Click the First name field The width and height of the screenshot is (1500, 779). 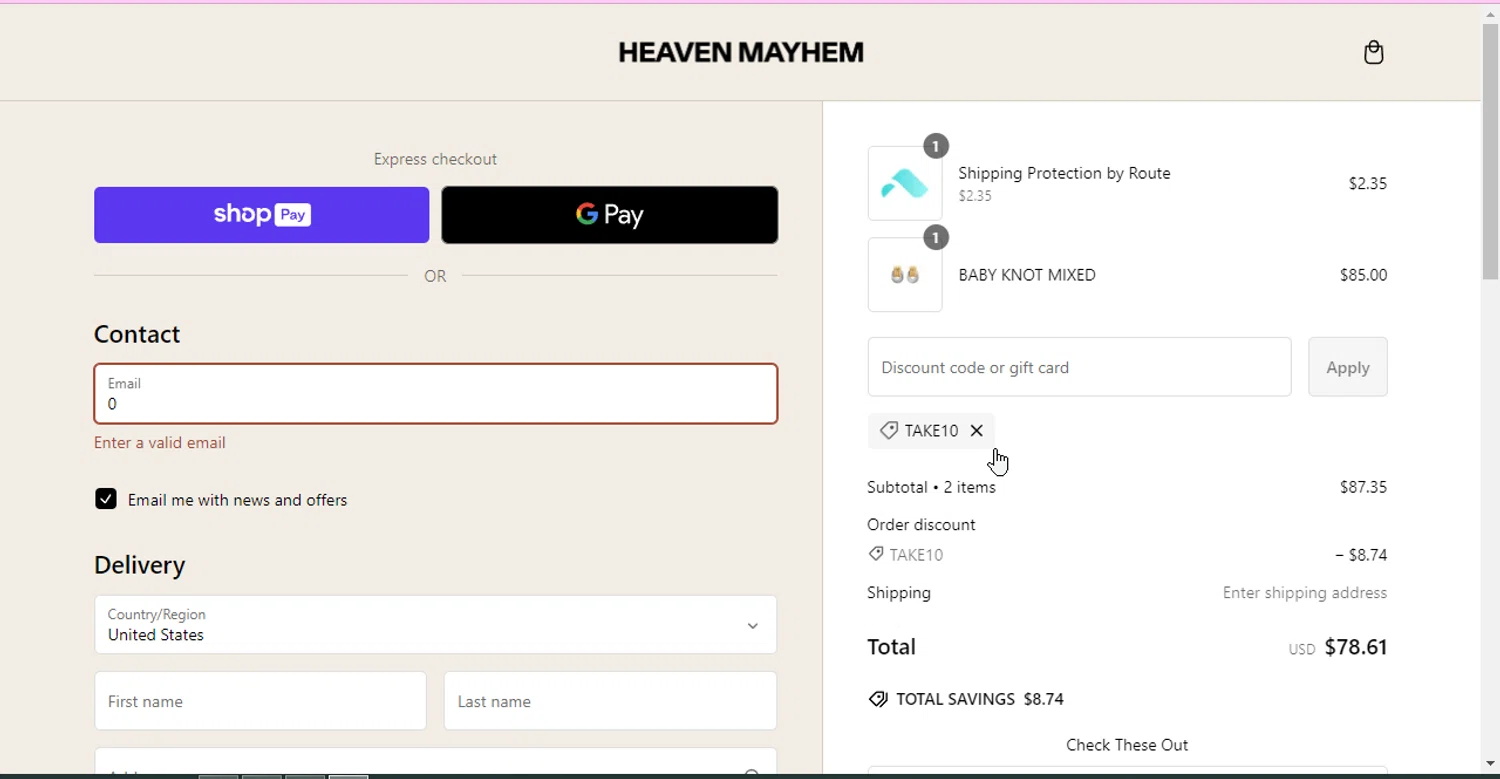click(260, 701)
